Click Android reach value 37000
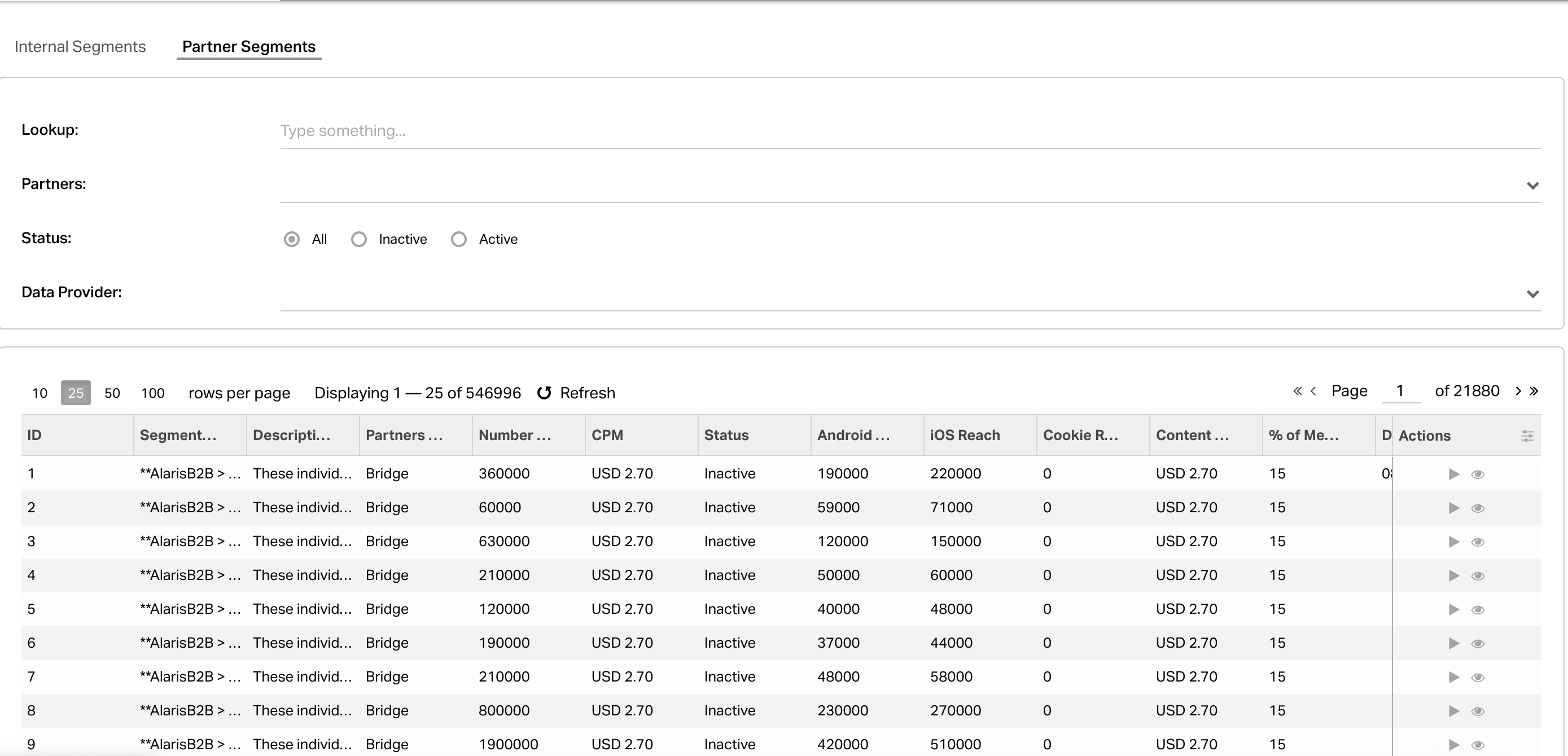Screen dimensions: 1568x756 point(838,643)
